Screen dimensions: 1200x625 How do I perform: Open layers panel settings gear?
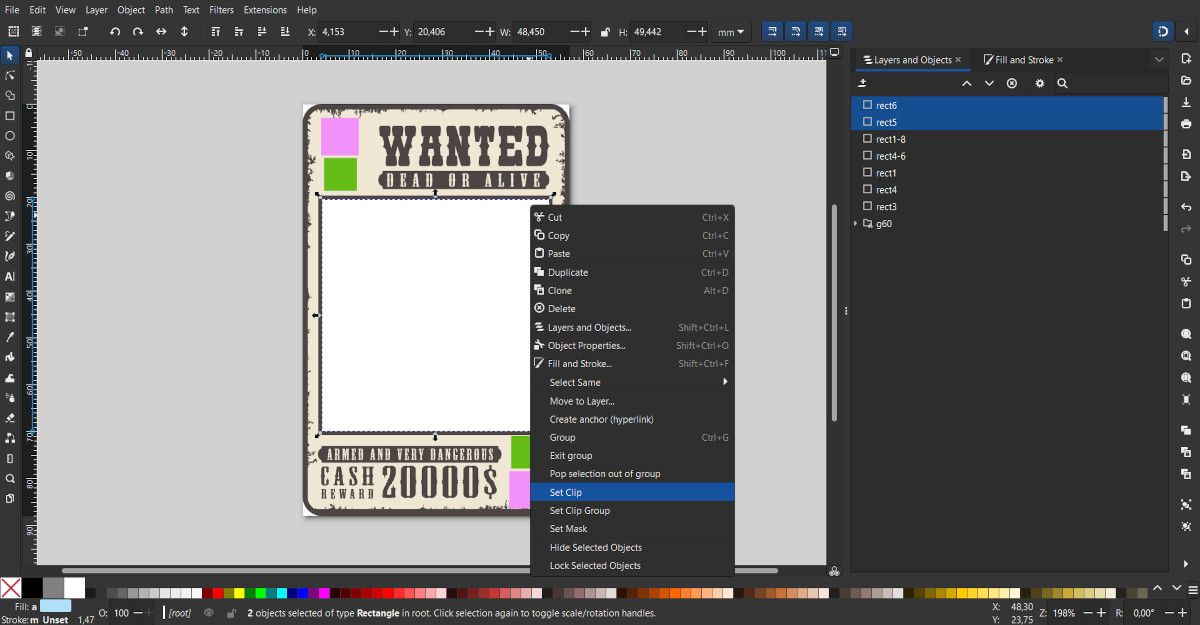pos(1039,83)
